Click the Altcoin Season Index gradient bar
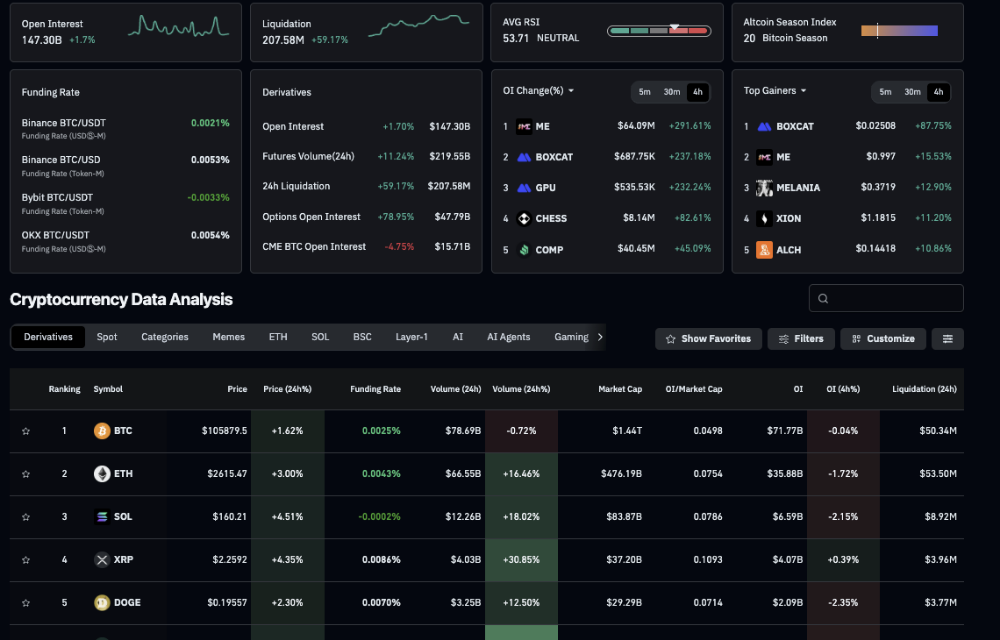This screenshot has width=1000, height=640. tap(899, 31)
